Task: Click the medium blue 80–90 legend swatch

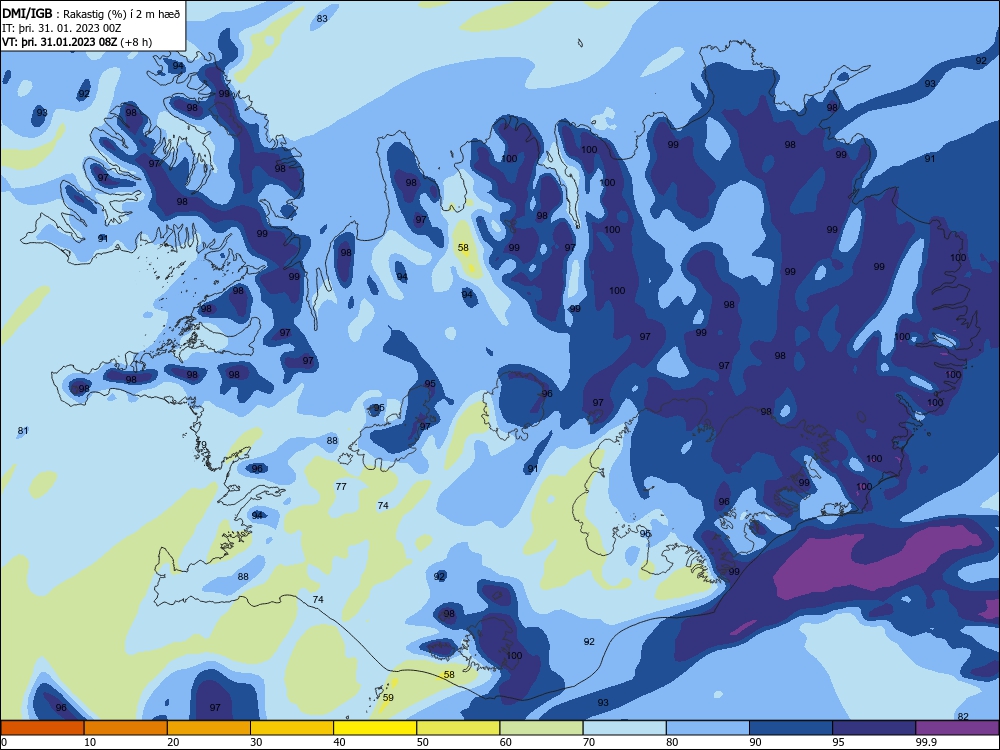Action: (x=708, y=728)
